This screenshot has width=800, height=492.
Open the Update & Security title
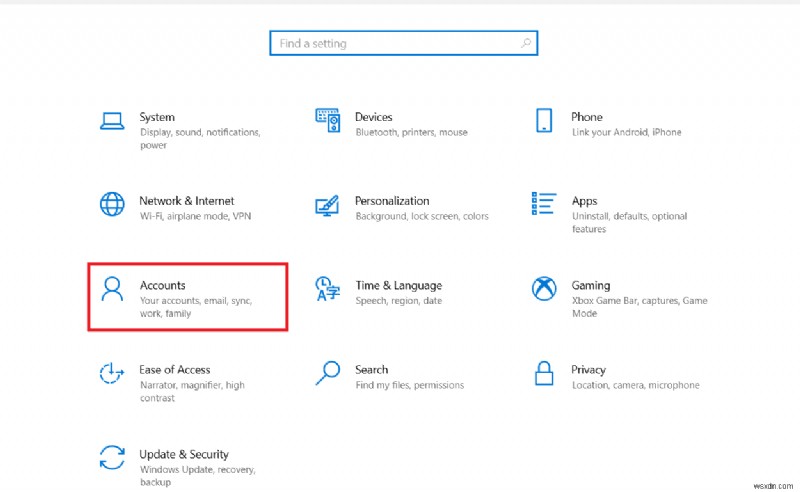(184, 454)
